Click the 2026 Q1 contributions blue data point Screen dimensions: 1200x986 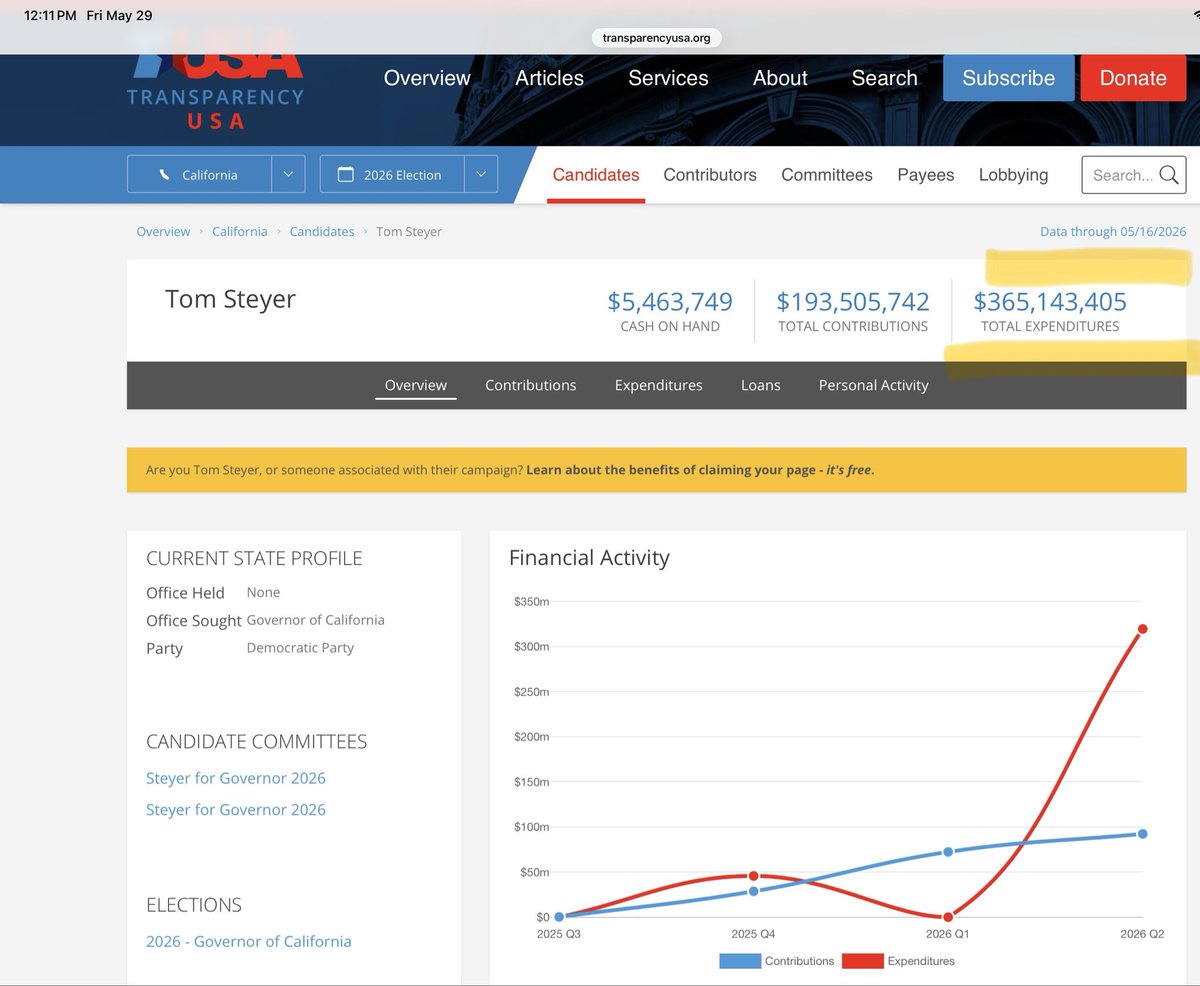pyautogui.click(x=948, y=852)
